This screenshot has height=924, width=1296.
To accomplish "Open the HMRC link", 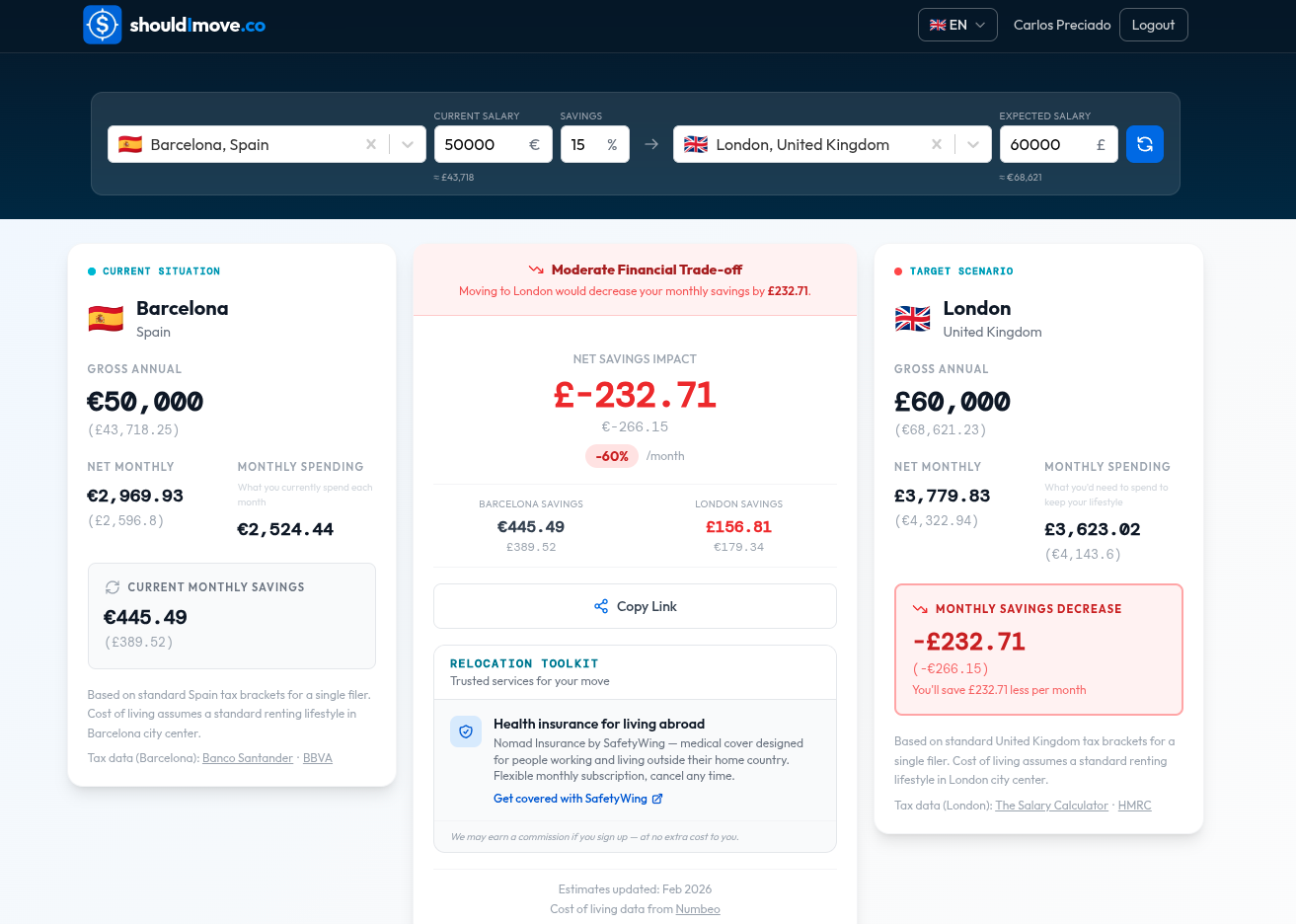I will 1135,806.
